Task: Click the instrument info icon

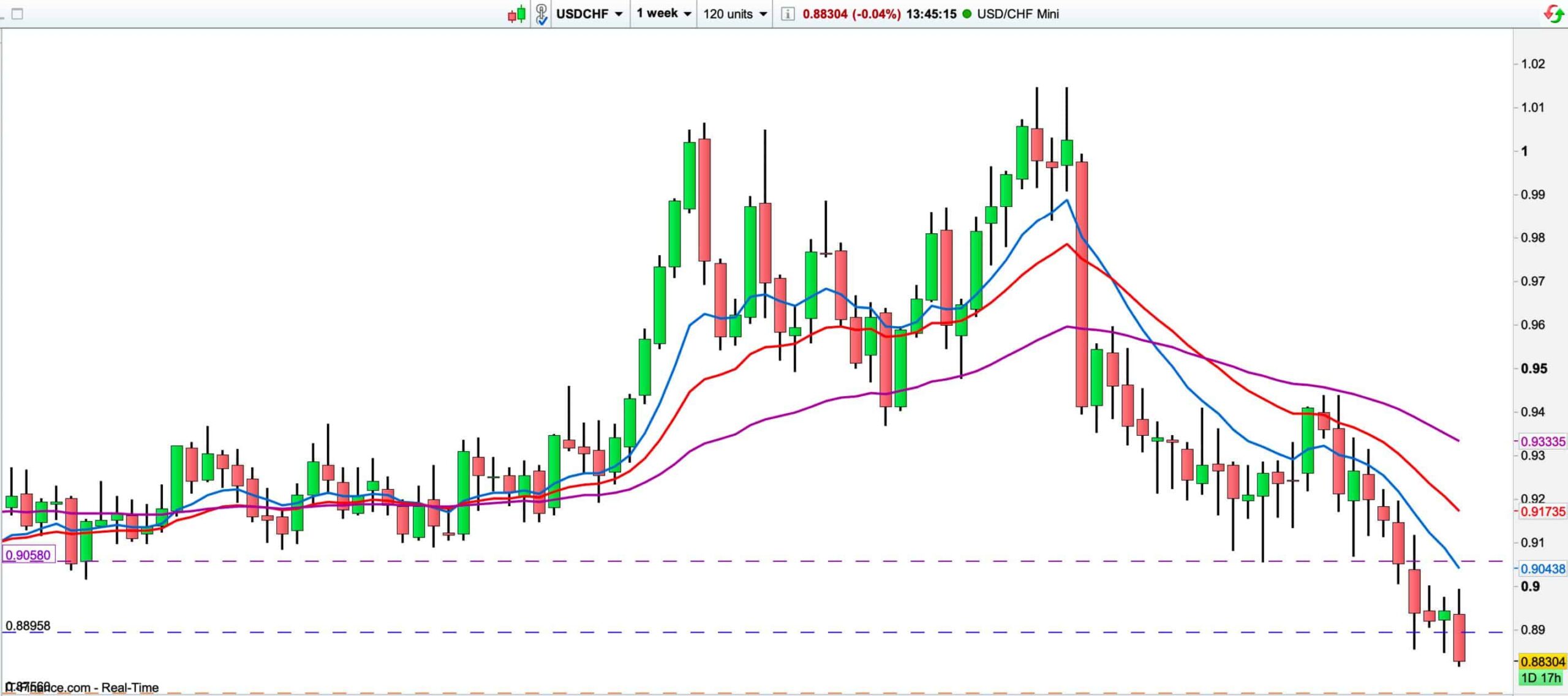Action: point(788,13)
